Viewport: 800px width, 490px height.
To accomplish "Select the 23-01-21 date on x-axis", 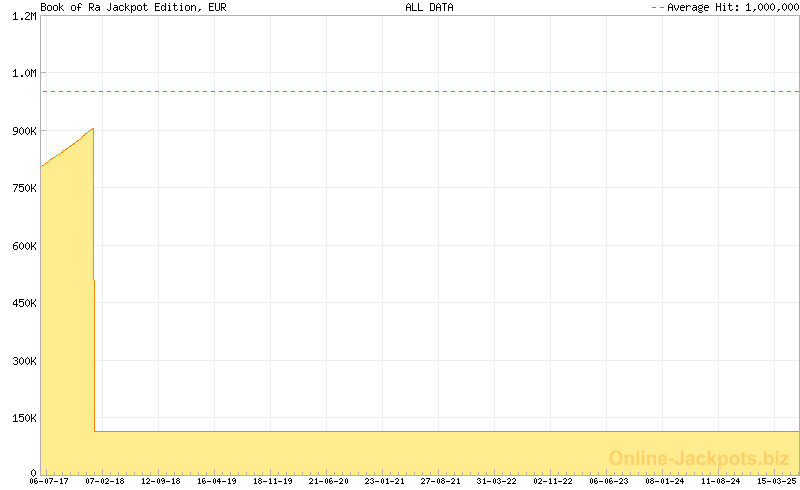I will click(x=385, y=481).
